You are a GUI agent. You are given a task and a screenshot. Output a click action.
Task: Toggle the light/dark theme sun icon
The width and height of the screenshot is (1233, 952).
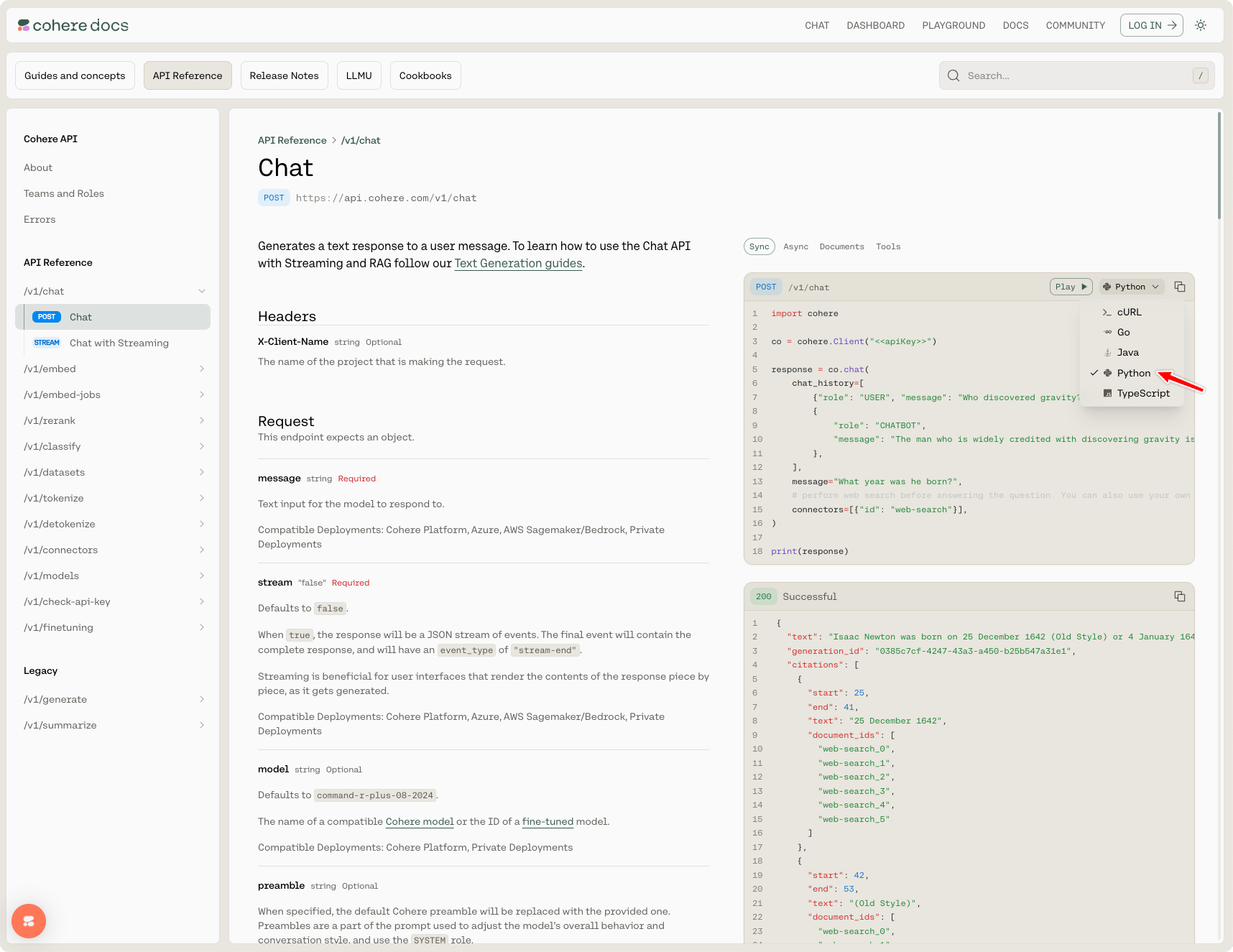(1201, 25)
